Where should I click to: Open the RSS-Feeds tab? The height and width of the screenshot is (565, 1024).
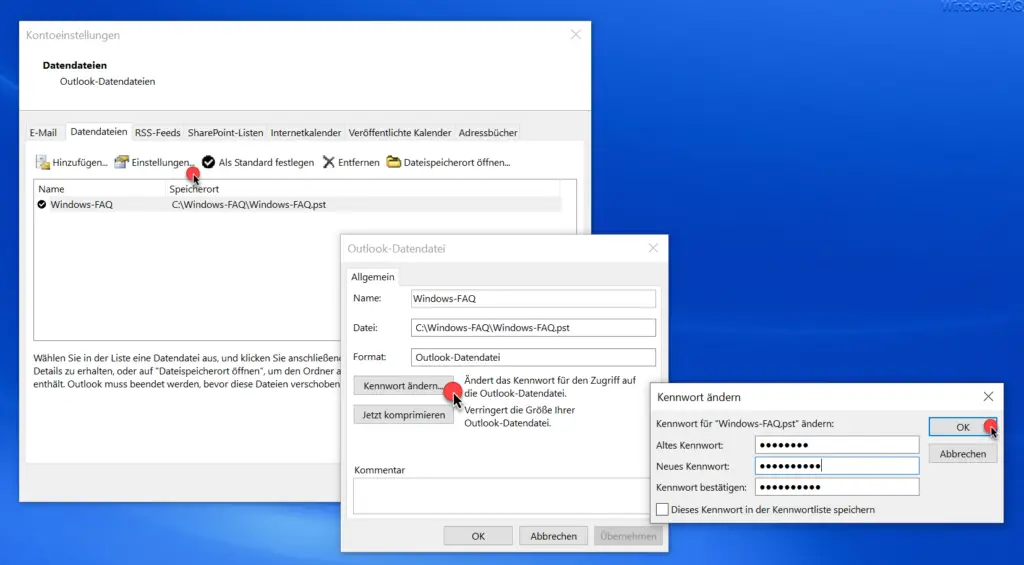(x=157, y=133)
